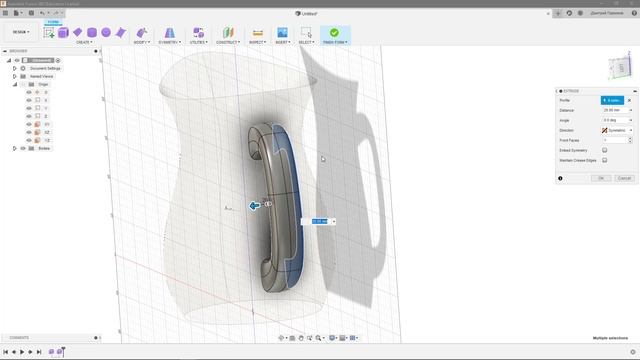Open the Symmetry menu
The width and height of the screenshot is (640, 360).
click(169, 42)
